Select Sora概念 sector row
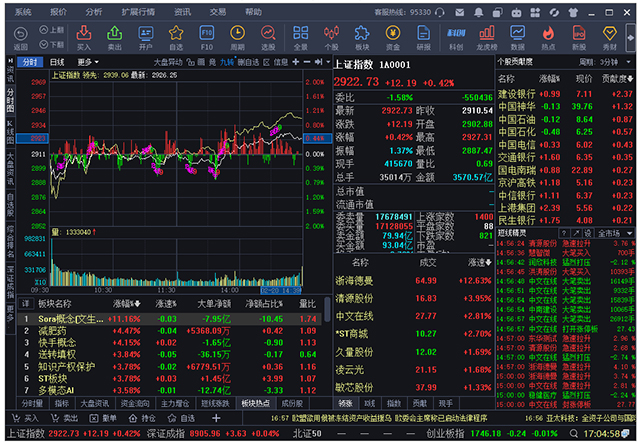Viewport: 640px width, 444px height. [x=170, y=319]
